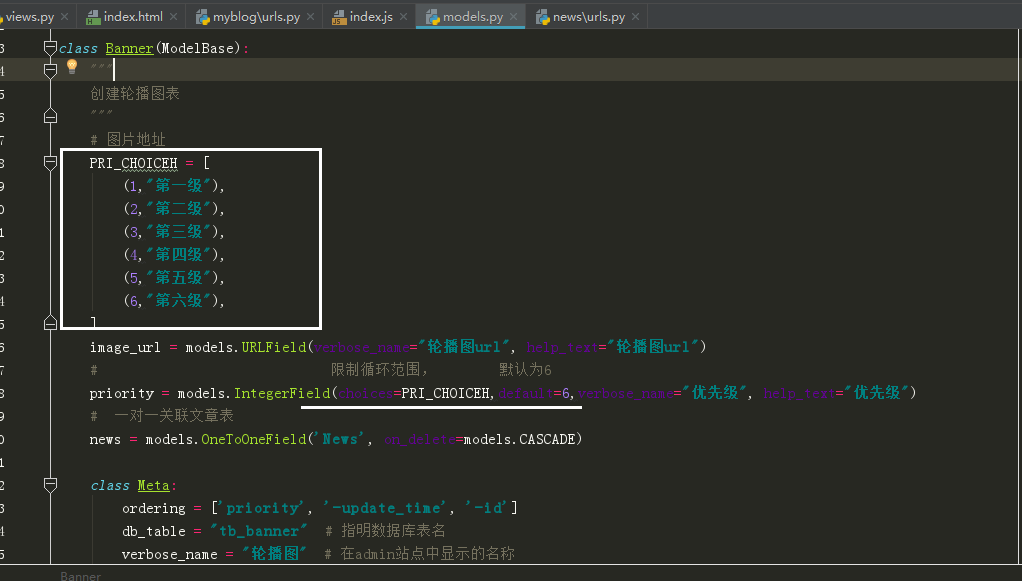
Task: Click the default=6 argument
Action: 534,393
